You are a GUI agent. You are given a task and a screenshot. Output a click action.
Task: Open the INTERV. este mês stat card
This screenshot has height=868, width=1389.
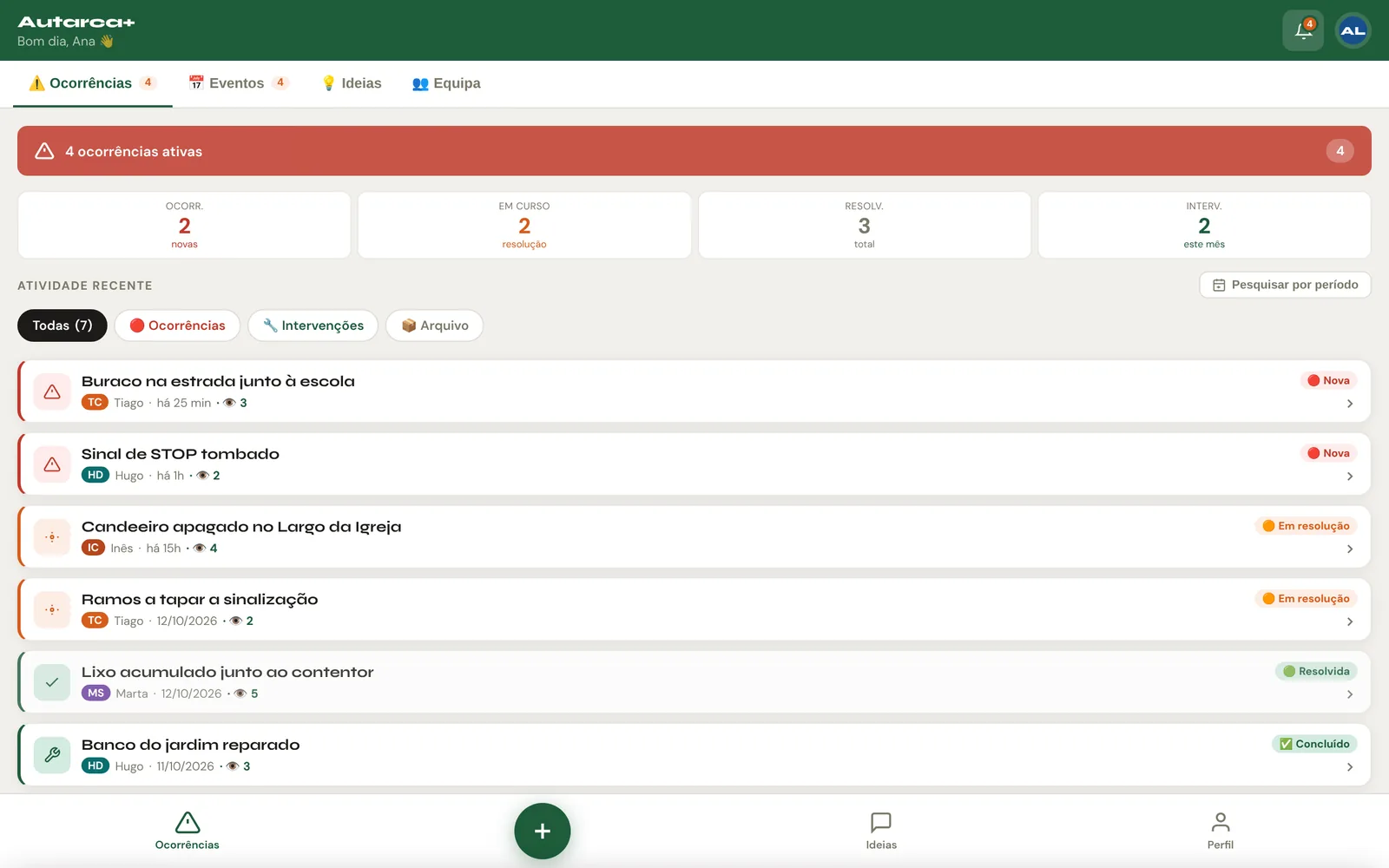[1204, 225]
